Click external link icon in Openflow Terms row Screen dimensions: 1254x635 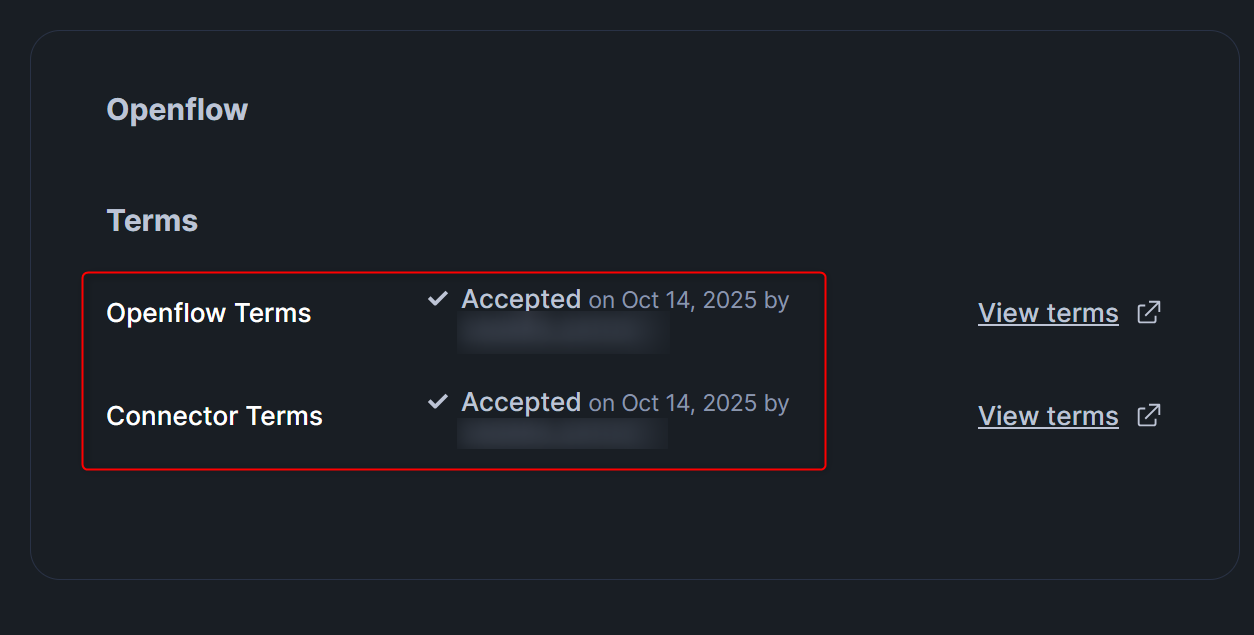tap(1149, 312)
